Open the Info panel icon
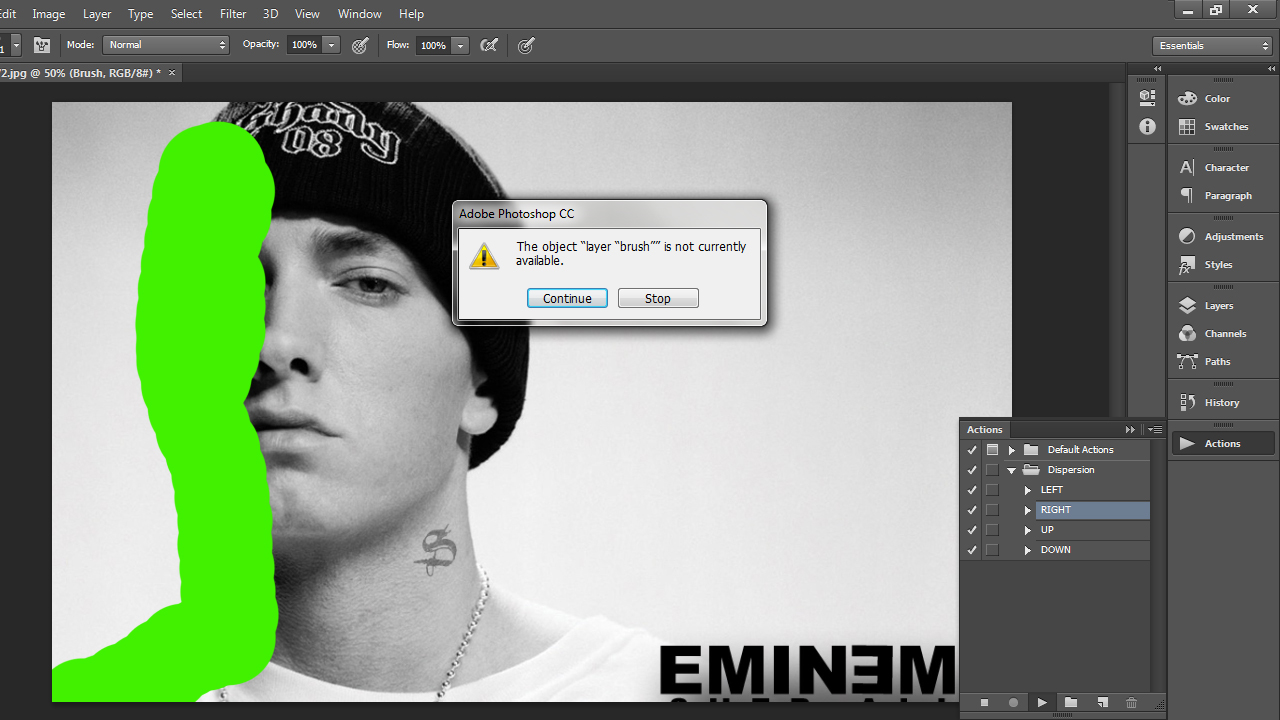The width and height of the screenshot is (1280, 720). (x=1147, y=127)
